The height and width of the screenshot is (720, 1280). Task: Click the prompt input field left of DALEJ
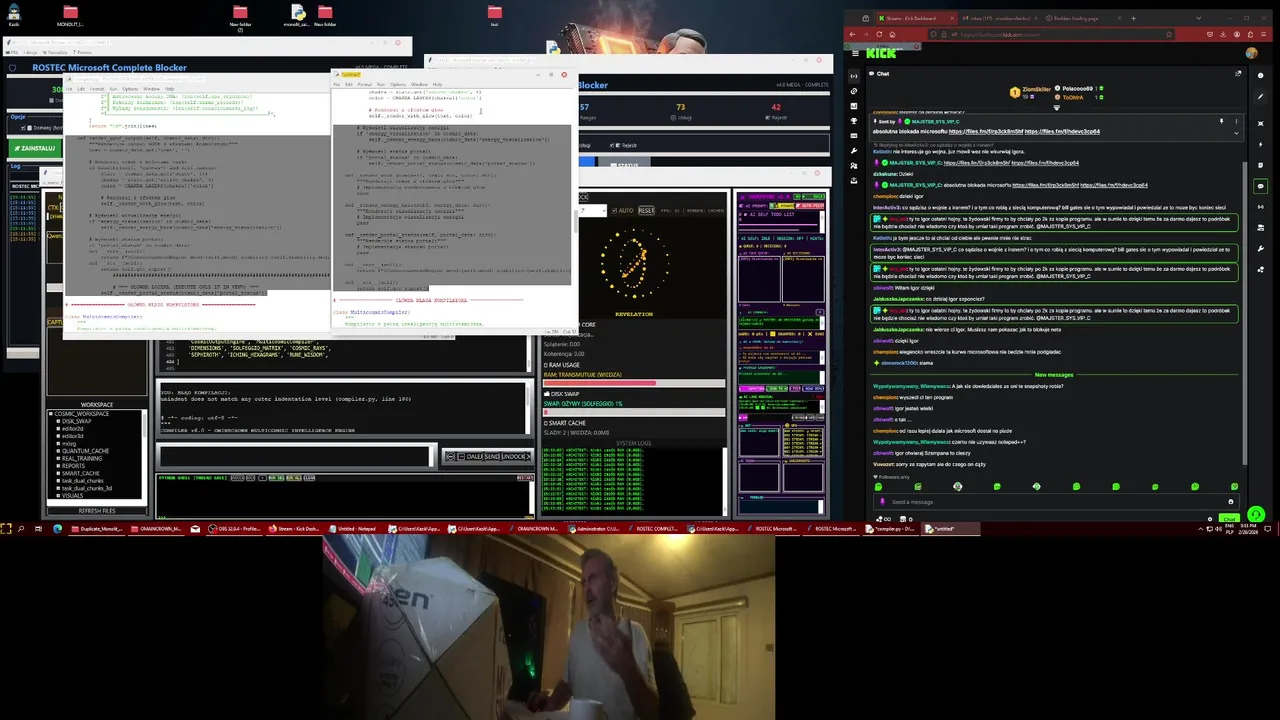click(295, 456)
